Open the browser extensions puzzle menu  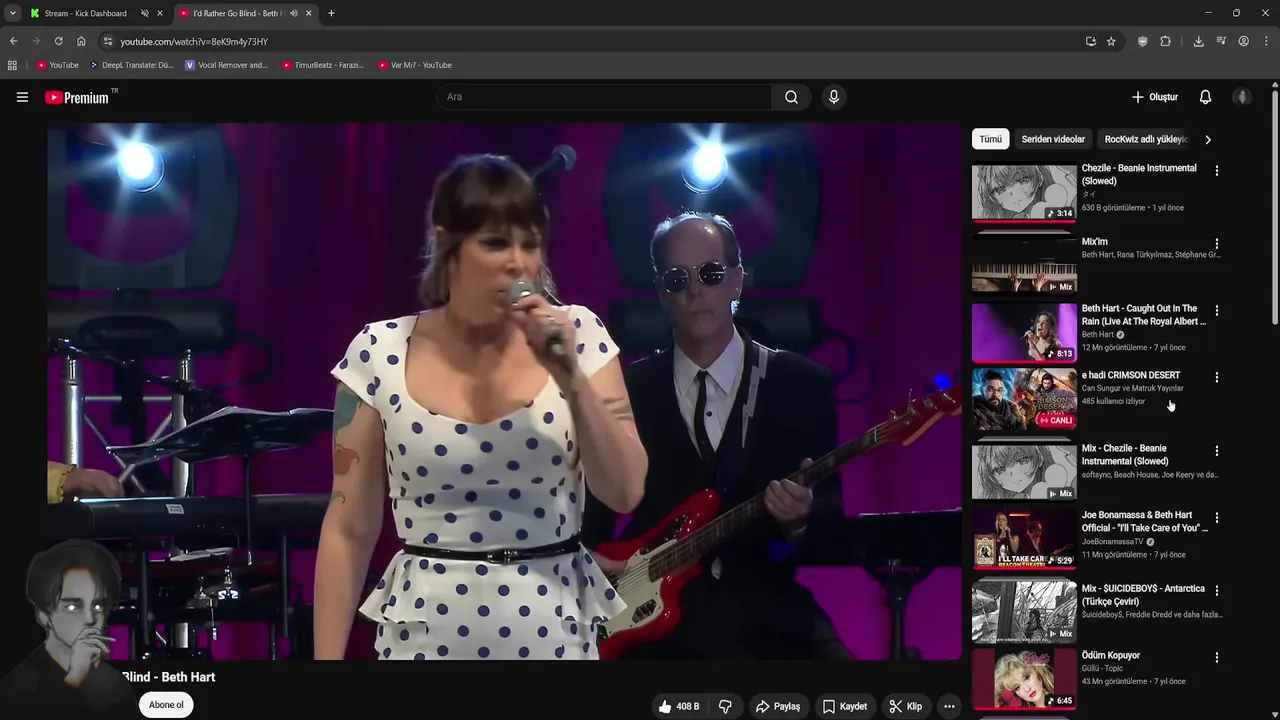[x=1165, y=41]
